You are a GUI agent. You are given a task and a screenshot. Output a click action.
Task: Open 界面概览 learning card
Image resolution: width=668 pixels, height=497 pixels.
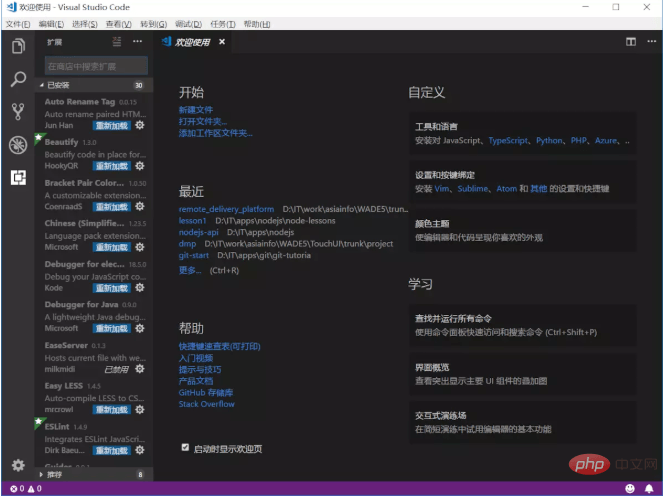point(523,373)
